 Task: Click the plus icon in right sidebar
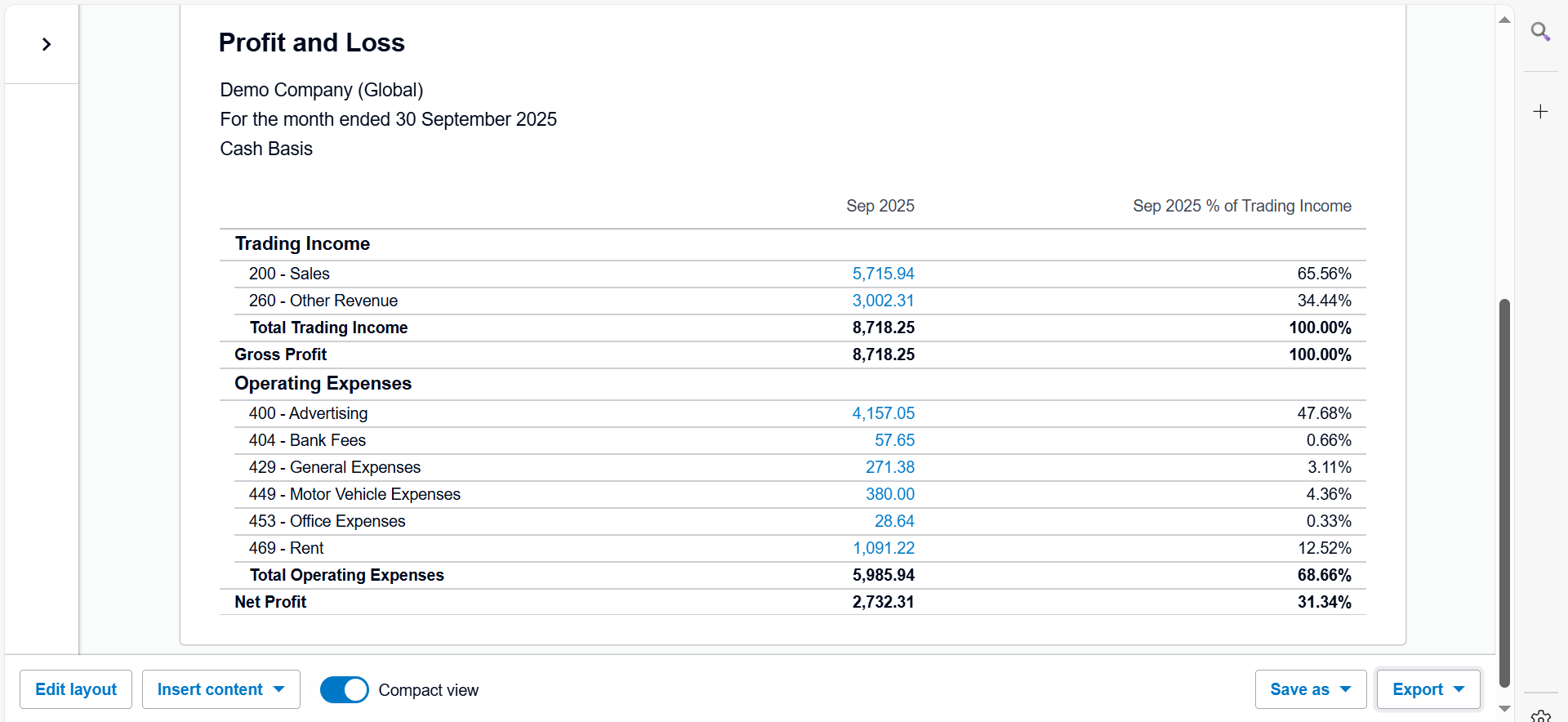click(1540, 112)
